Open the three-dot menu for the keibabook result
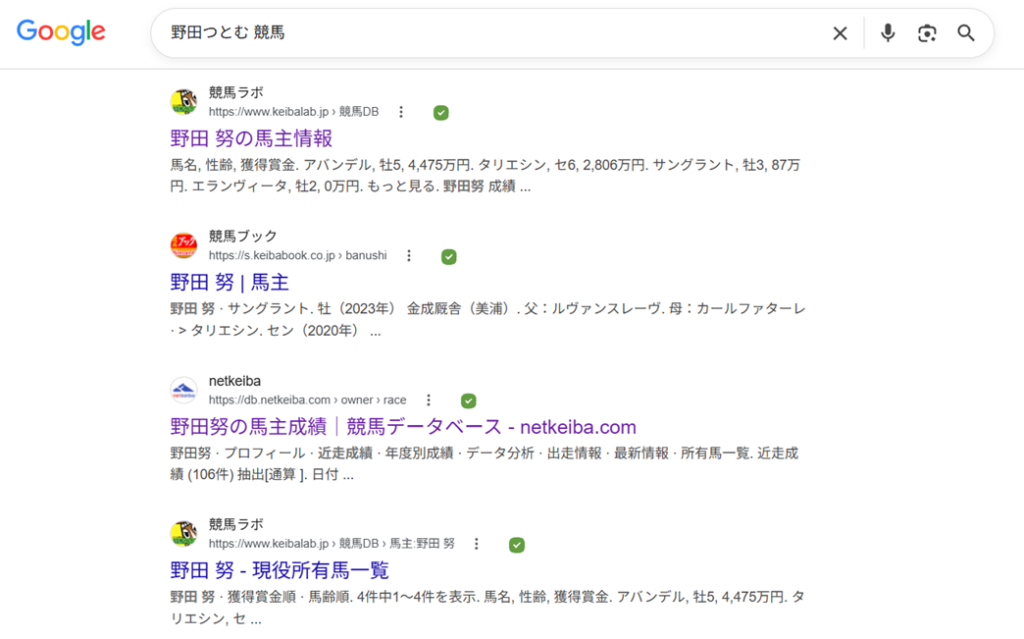The image size is (1024, 639). coord(409,255)
